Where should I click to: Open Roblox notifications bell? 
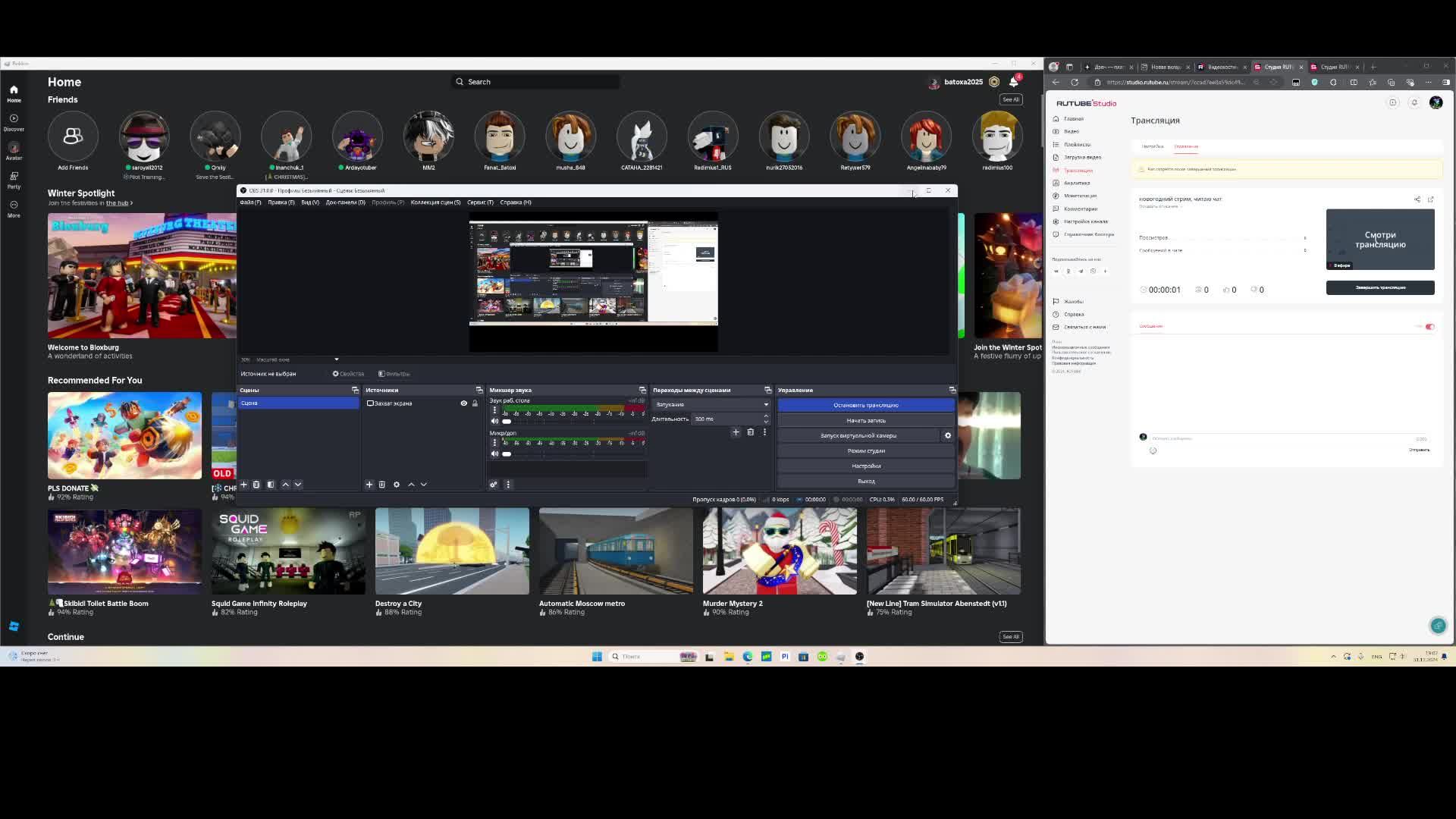pos(1014,82)
